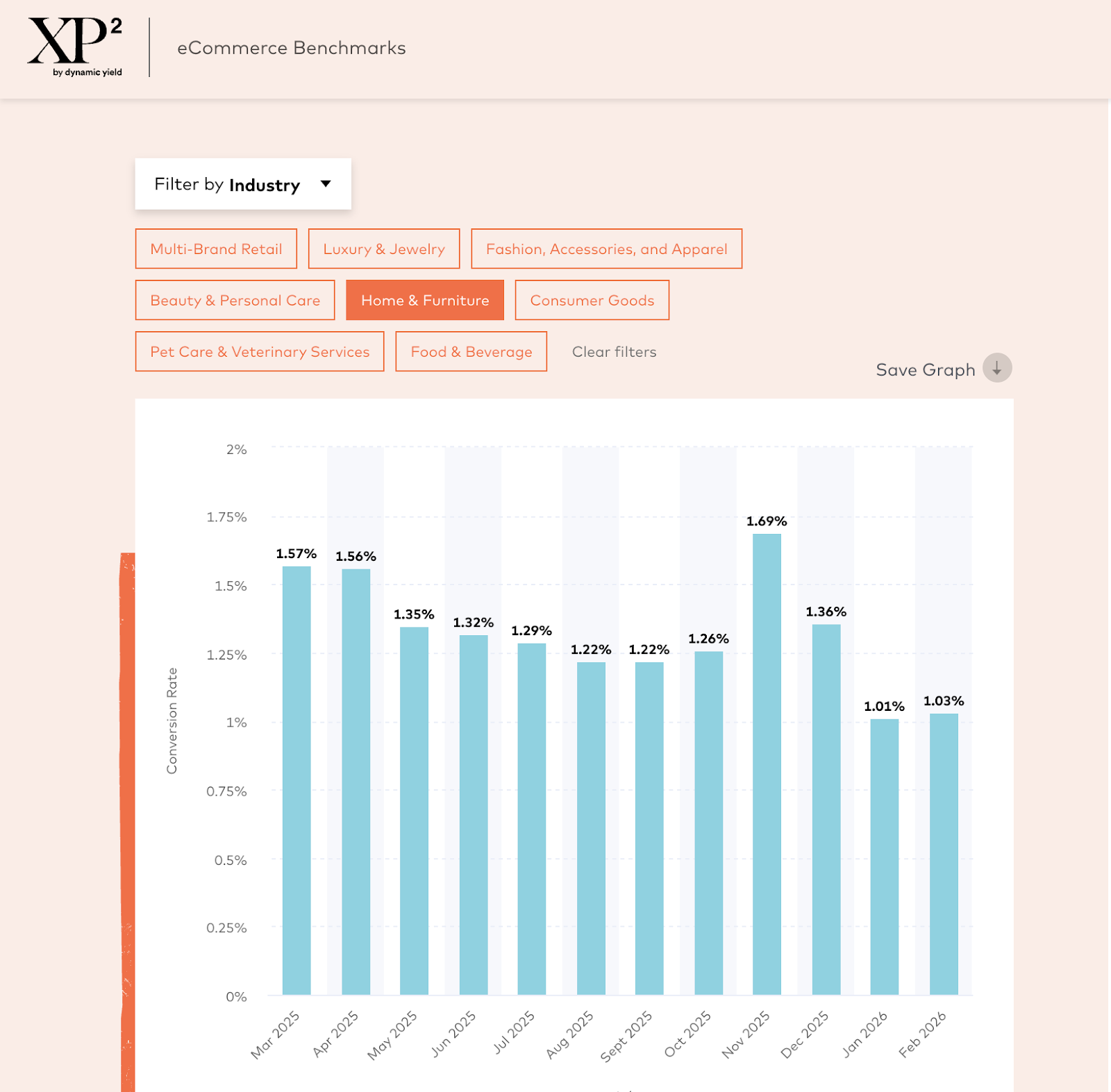
Task: Click the Clear filters link
Action: click(614, 351)
